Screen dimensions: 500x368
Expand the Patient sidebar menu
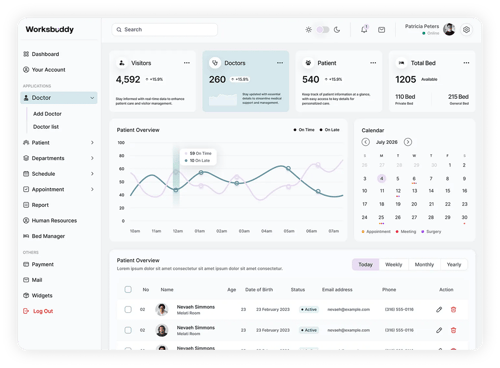coord(92,142)
